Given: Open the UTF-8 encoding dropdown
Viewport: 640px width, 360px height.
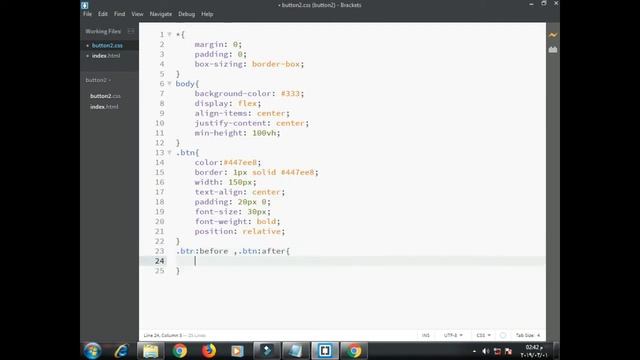Looking at the screenshot, I should (453, 335).
